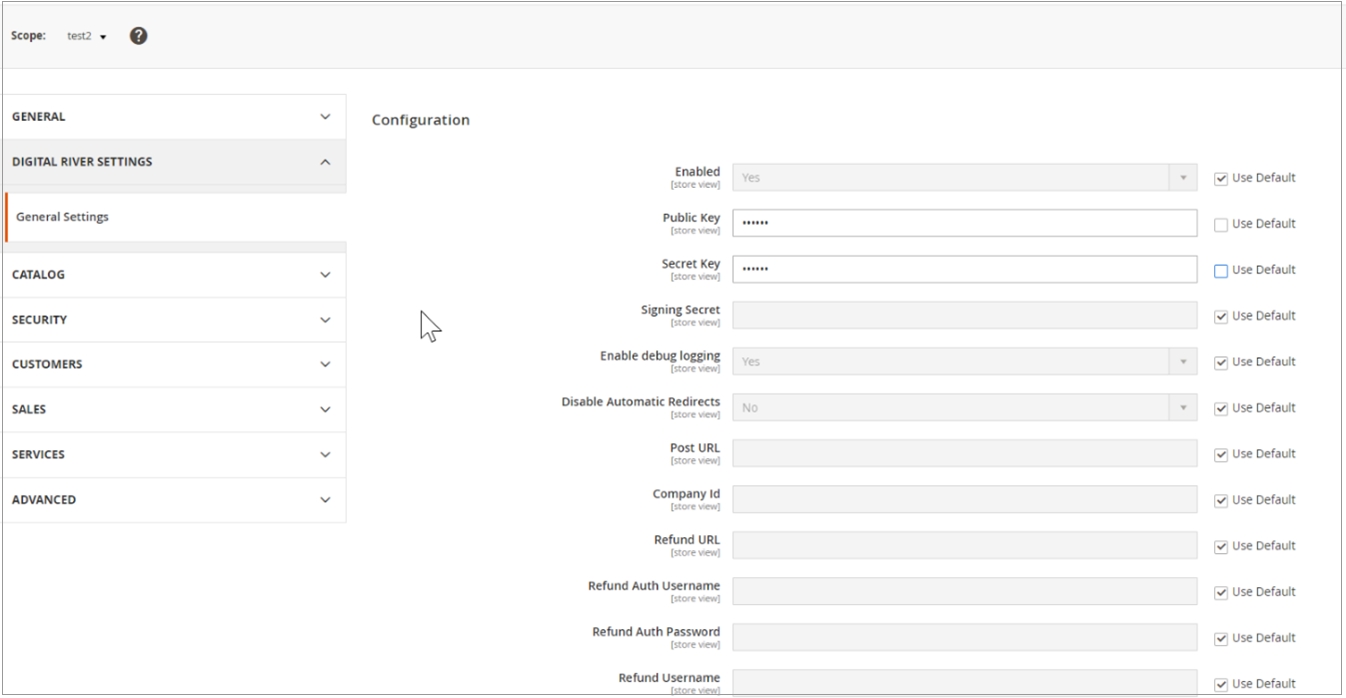This screenshot has height=698, width=1346.
Task: Expand the Advanced section chevron
Action: pos(324,500)
